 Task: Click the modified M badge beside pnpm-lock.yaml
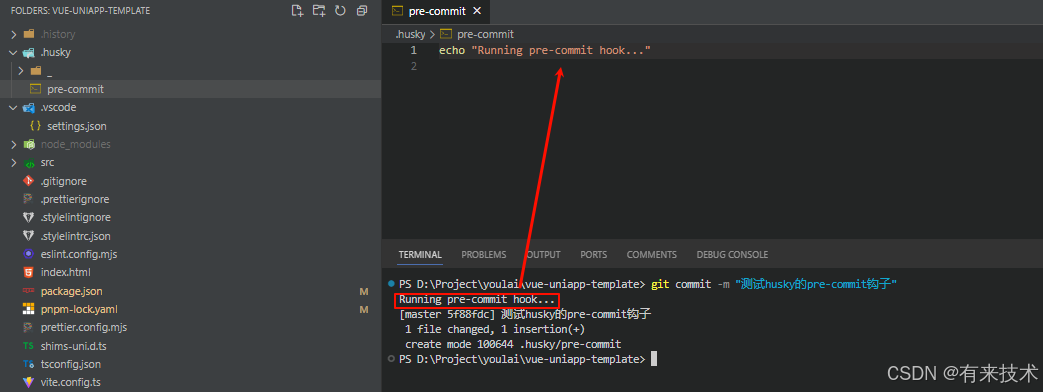[x=364, y=309]
